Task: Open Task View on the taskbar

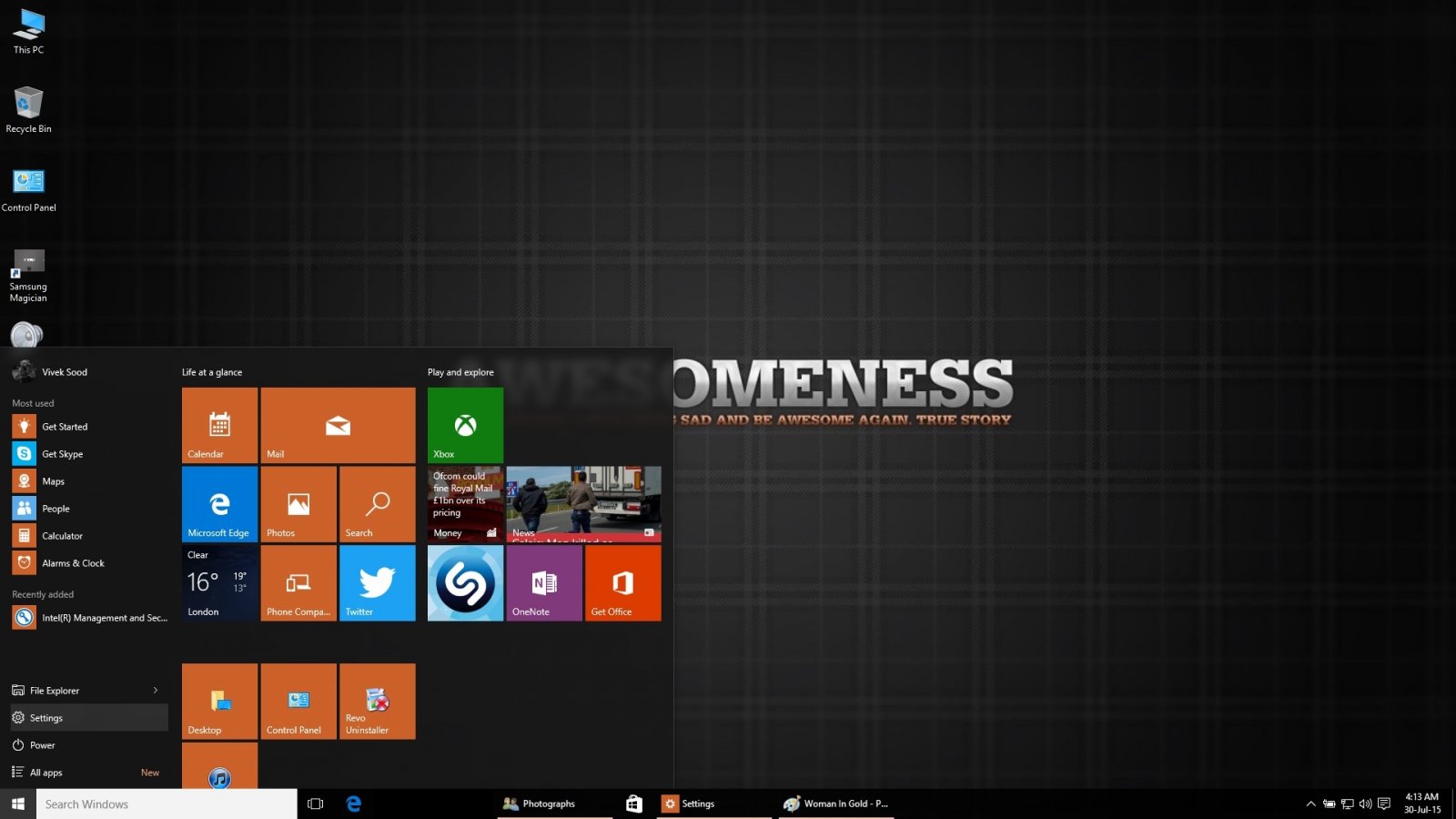Action: [316, 804]
